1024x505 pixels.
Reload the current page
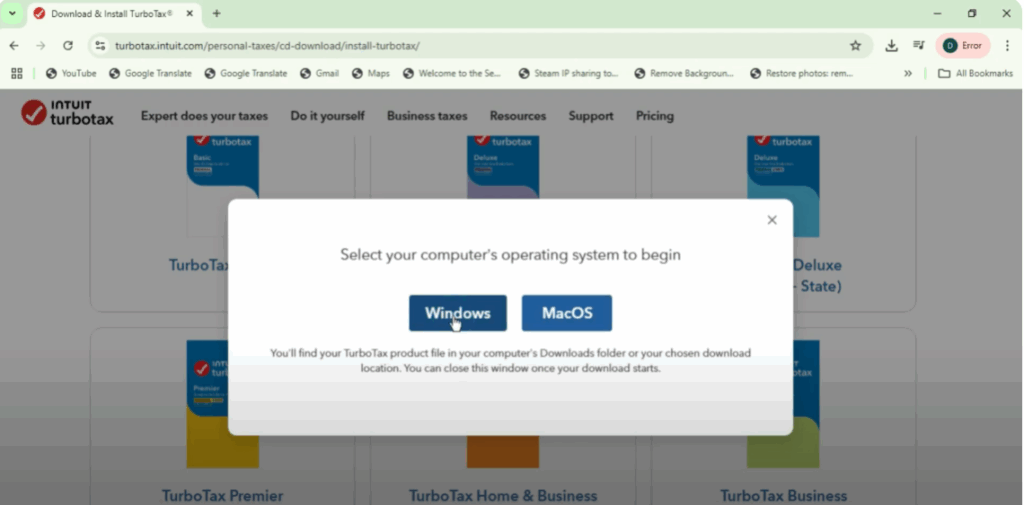pyautogui.click(x=68, y=46)
